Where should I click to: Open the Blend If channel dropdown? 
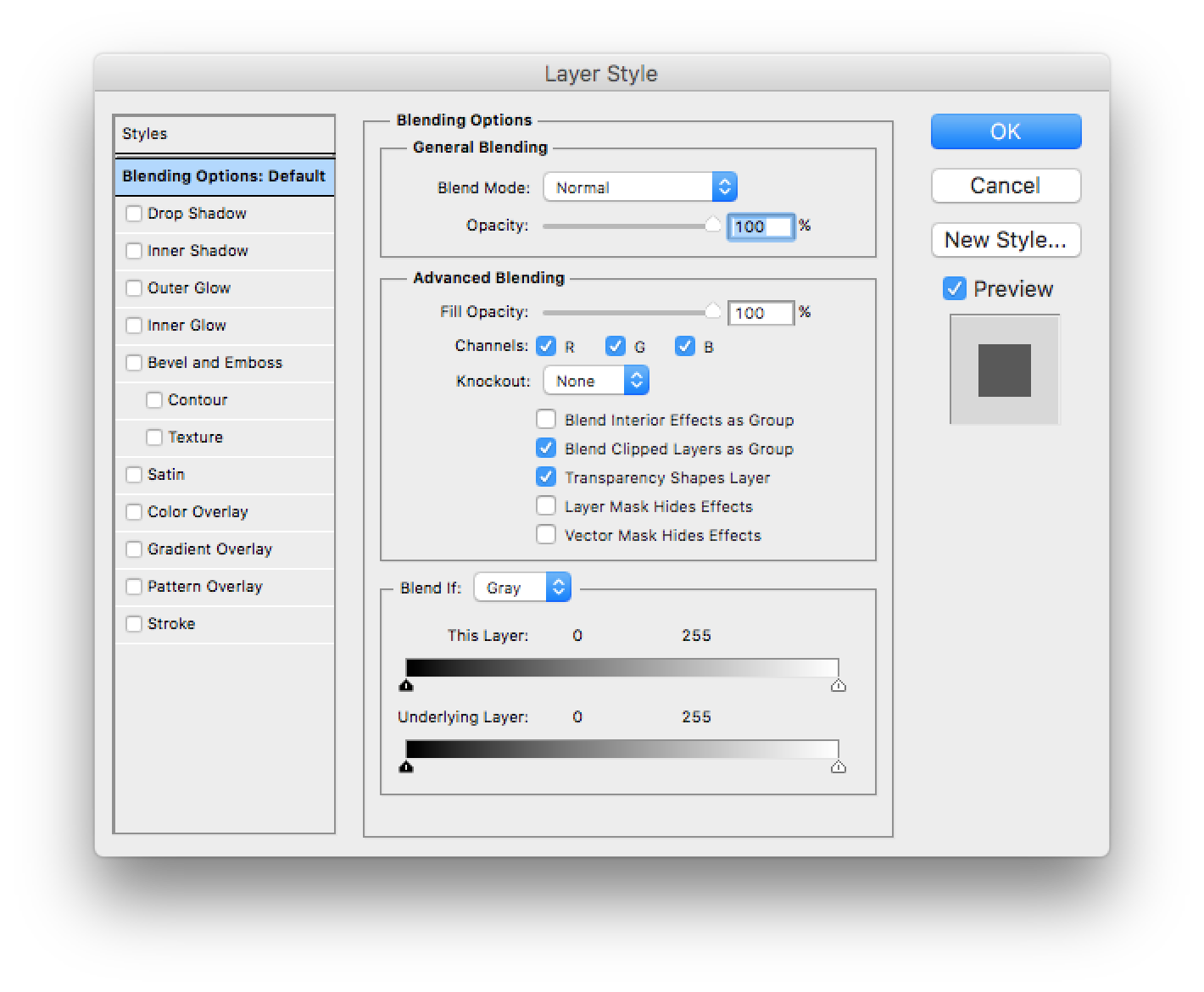coord(522,588)
